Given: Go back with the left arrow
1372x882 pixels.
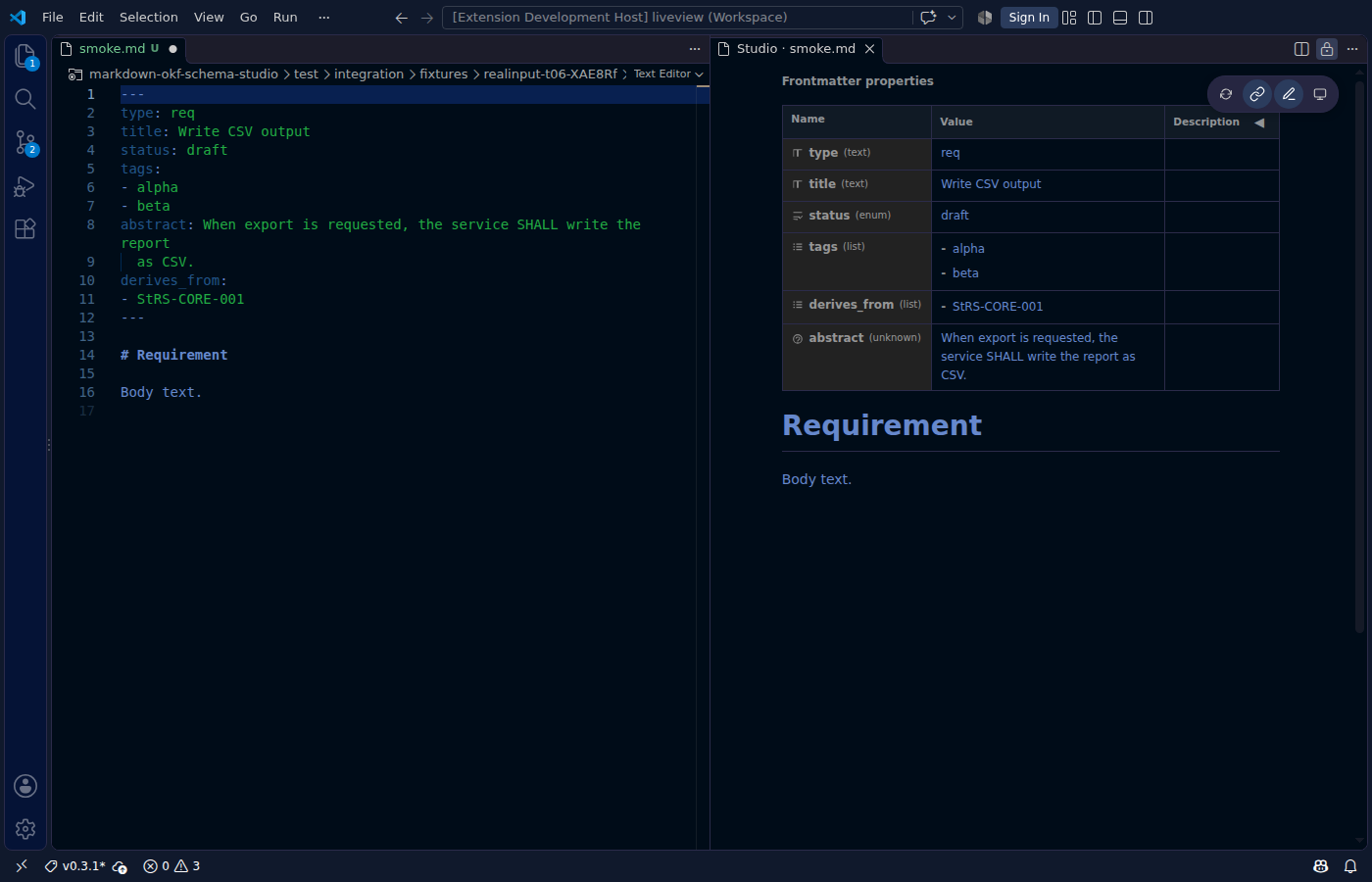Looking at the screenshot, I should [x=401, y=18].
